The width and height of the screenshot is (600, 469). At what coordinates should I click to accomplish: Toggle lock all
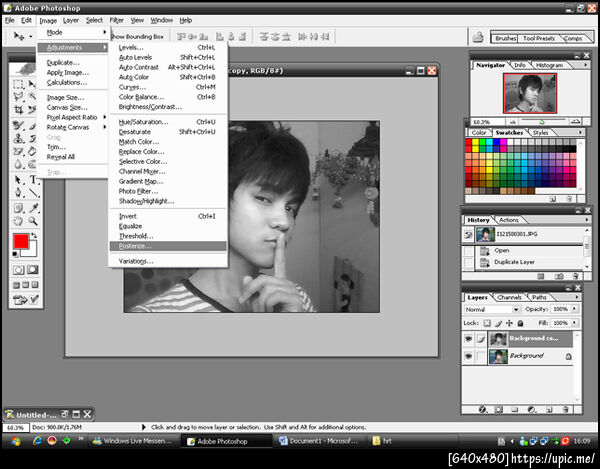(x=520, y=323)
